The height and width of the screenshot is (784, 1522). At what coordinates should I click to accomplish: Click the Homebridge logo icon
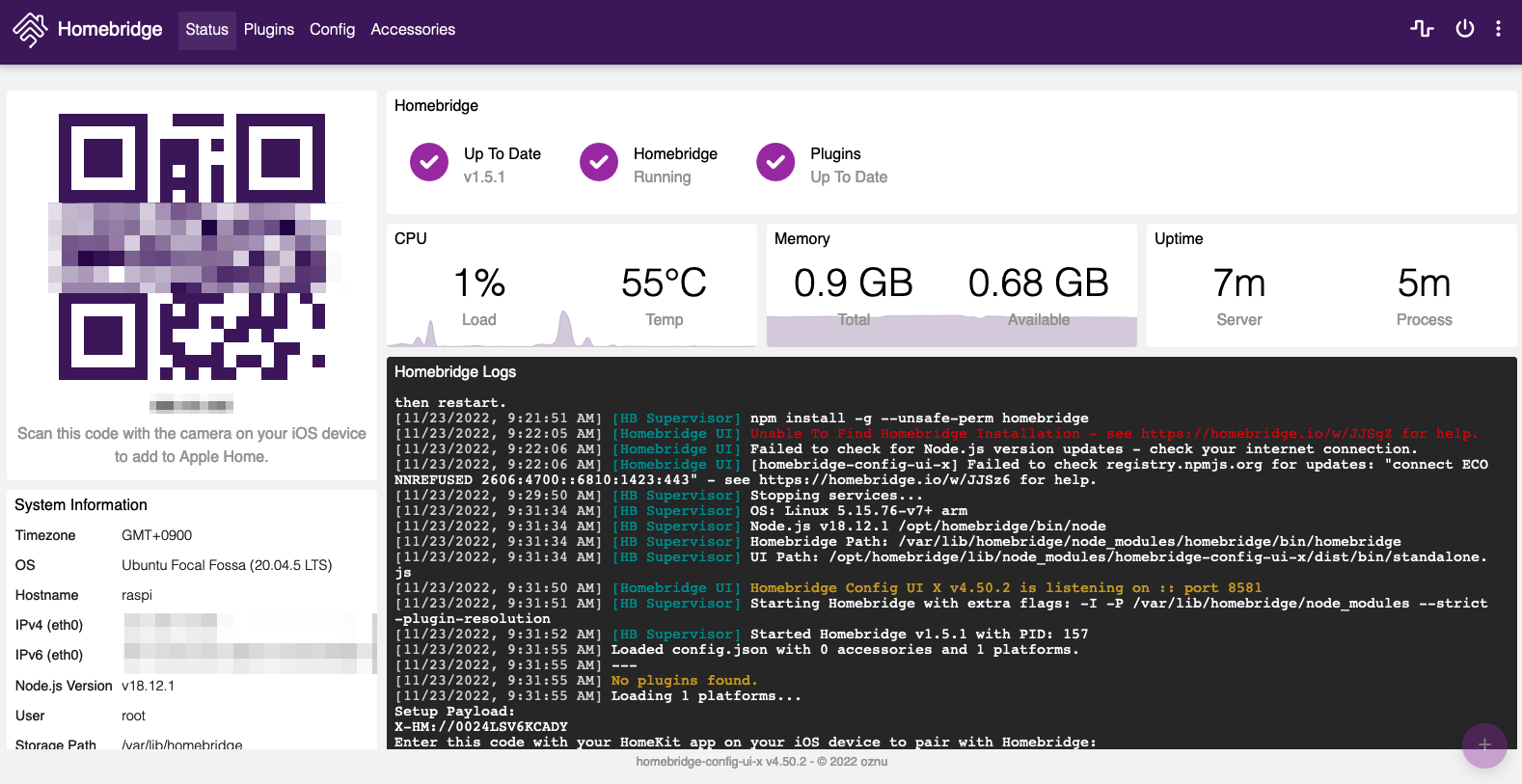30,30
